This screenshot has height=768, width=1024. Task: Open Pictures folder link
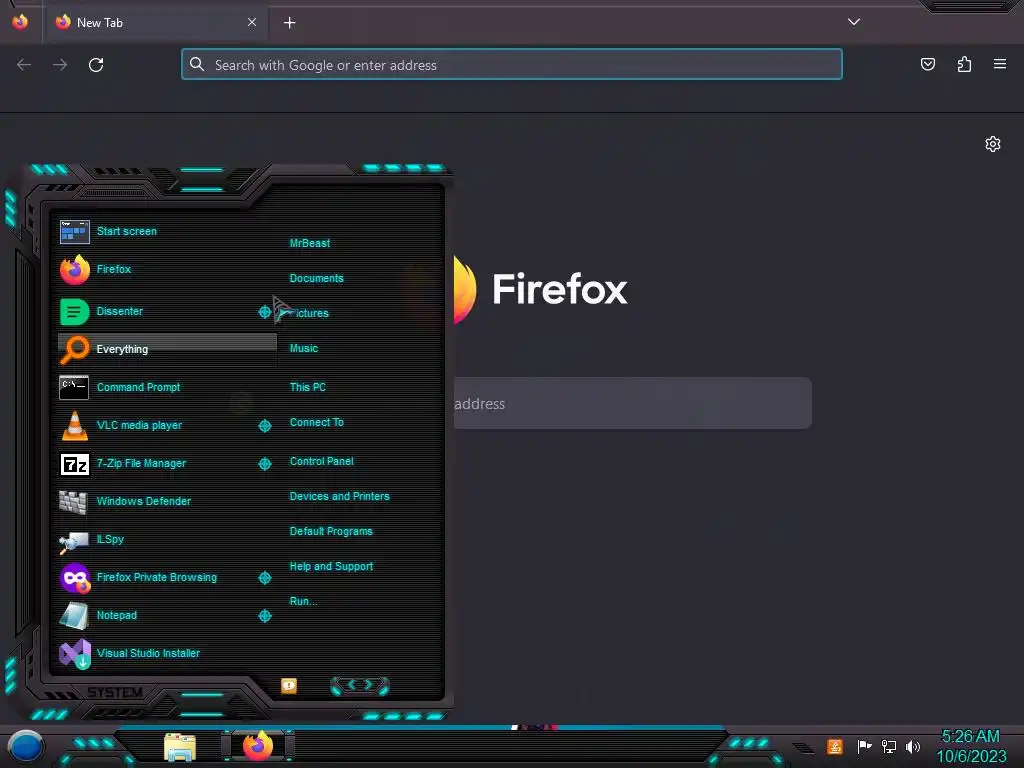coord(309,313)
